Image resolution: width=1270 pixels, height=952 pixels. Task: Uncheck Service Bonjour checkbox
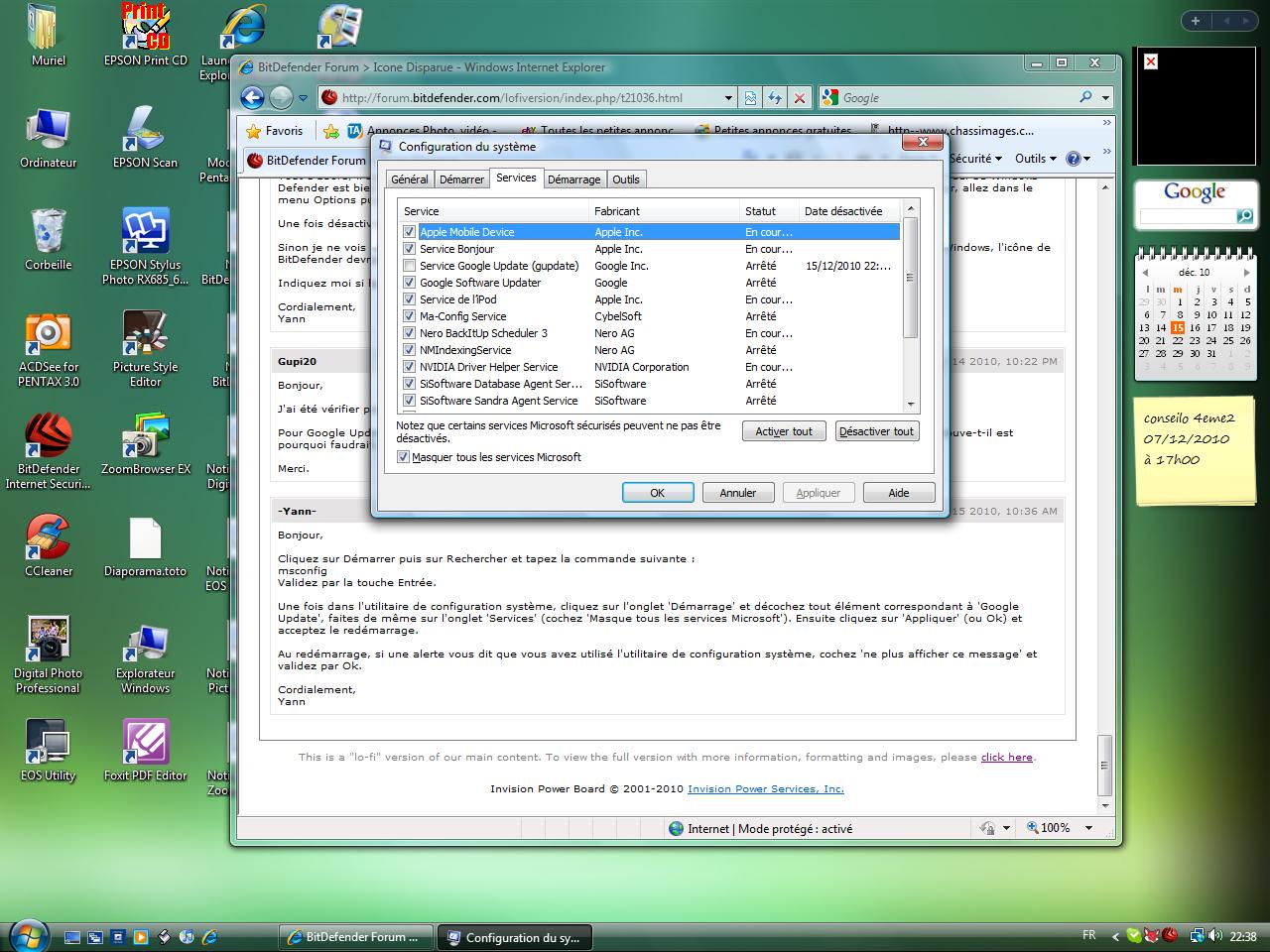point(409,249)
